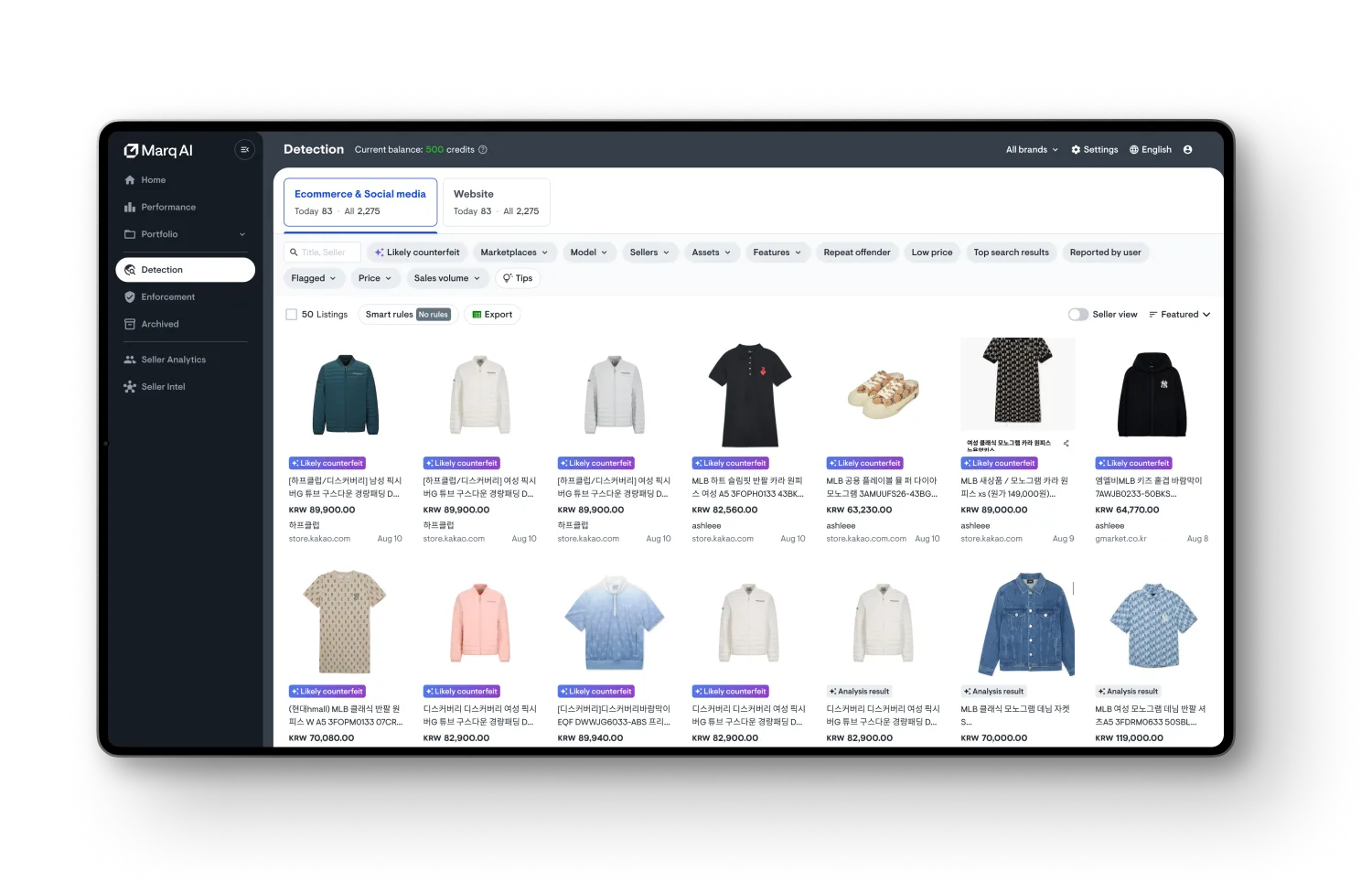This screenshot has height=882, width=1372.
Task: Open Performance via the bar-chart icon
Action: 129,207
